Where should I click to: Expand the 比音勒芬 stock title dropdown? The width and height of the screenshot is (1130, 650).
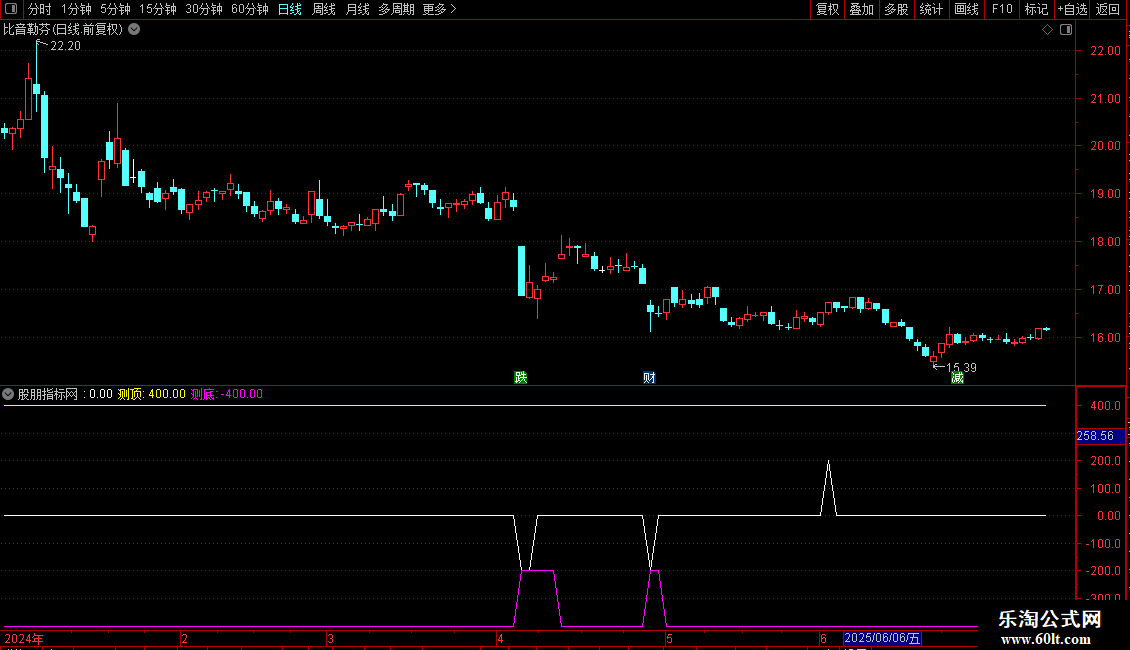coord(134,29)
